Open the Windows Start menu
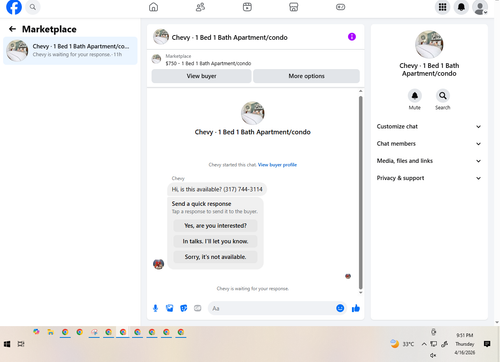Screen dimensions: 500x362 (x=7, y=344)
